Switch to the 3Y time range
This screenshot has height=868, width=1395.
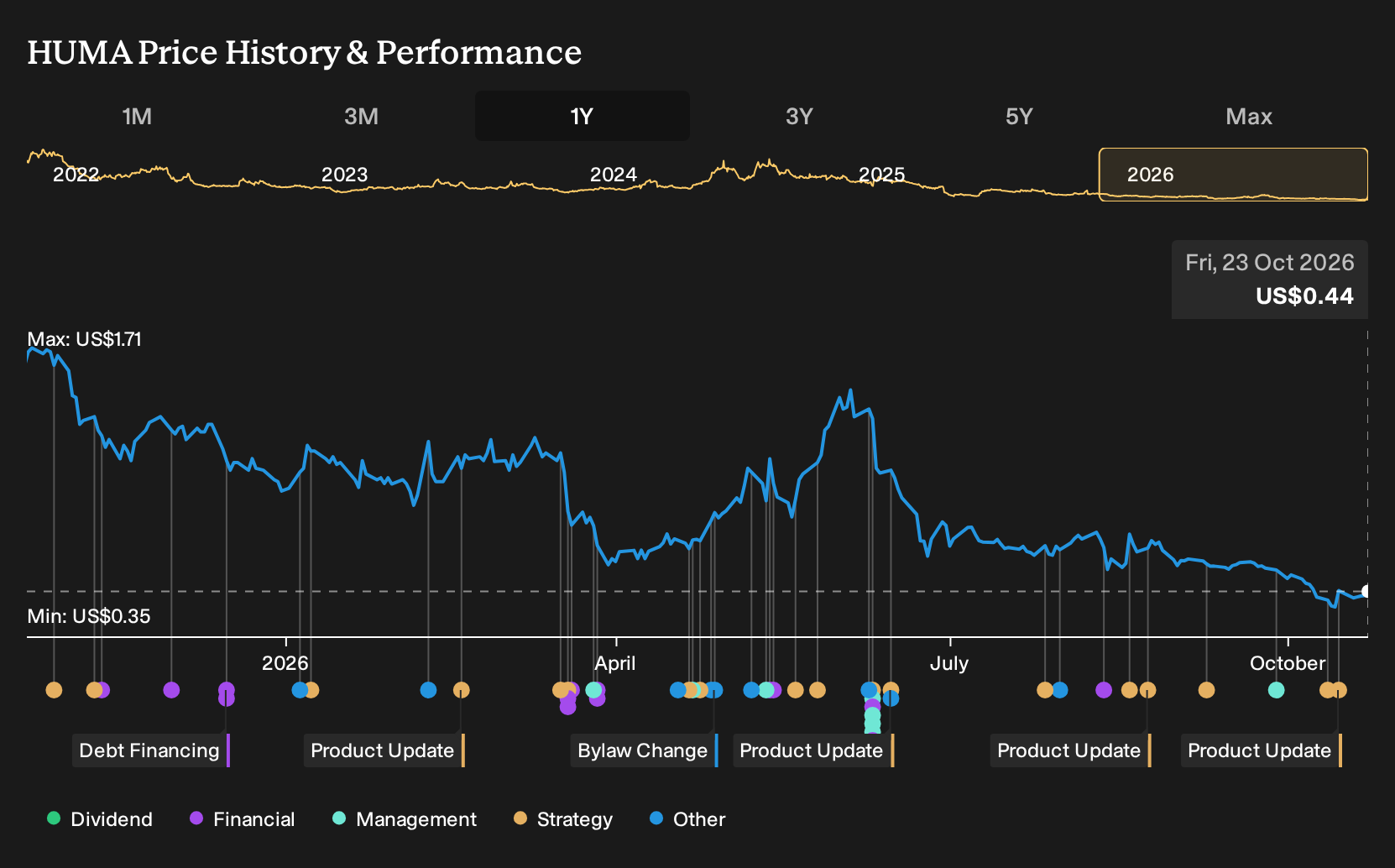[799, 116]
